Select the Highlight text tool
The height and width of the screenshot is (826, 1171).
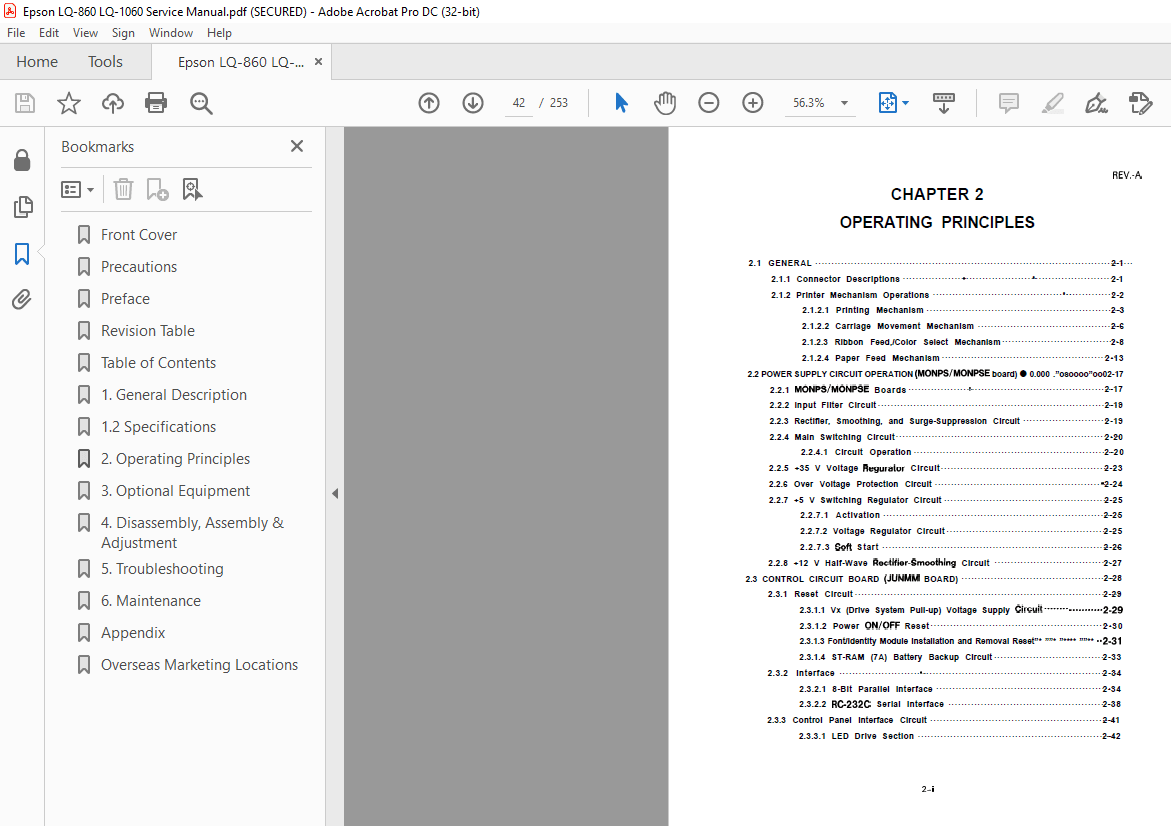coord(1052,102)
